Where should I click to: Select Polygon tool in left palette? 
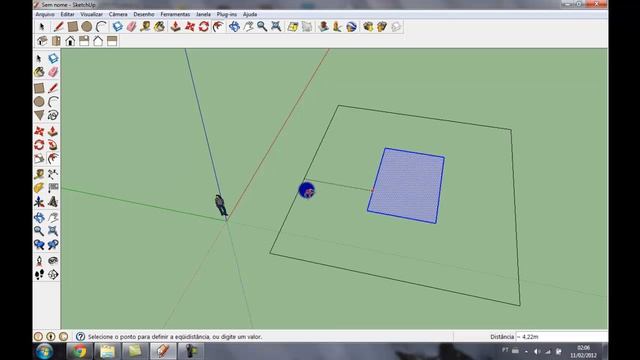39,115
